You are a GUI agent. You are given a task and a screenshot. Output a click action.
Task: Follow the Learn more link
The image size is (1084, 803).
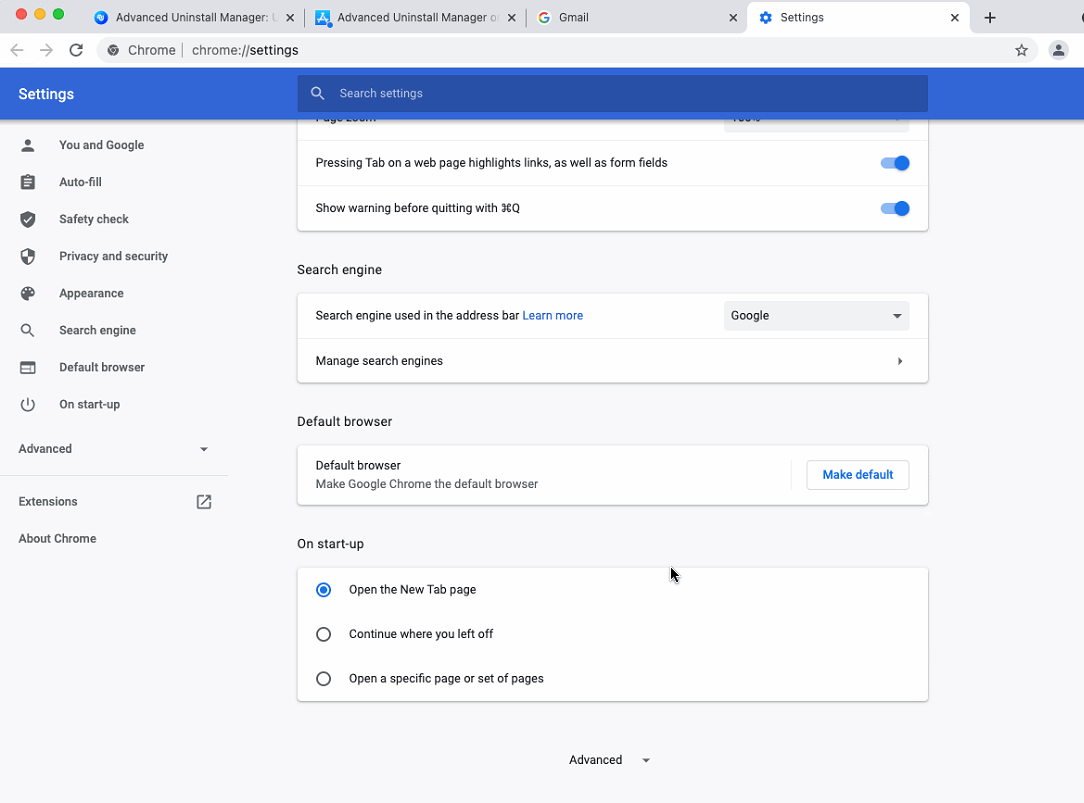(552, 316)
